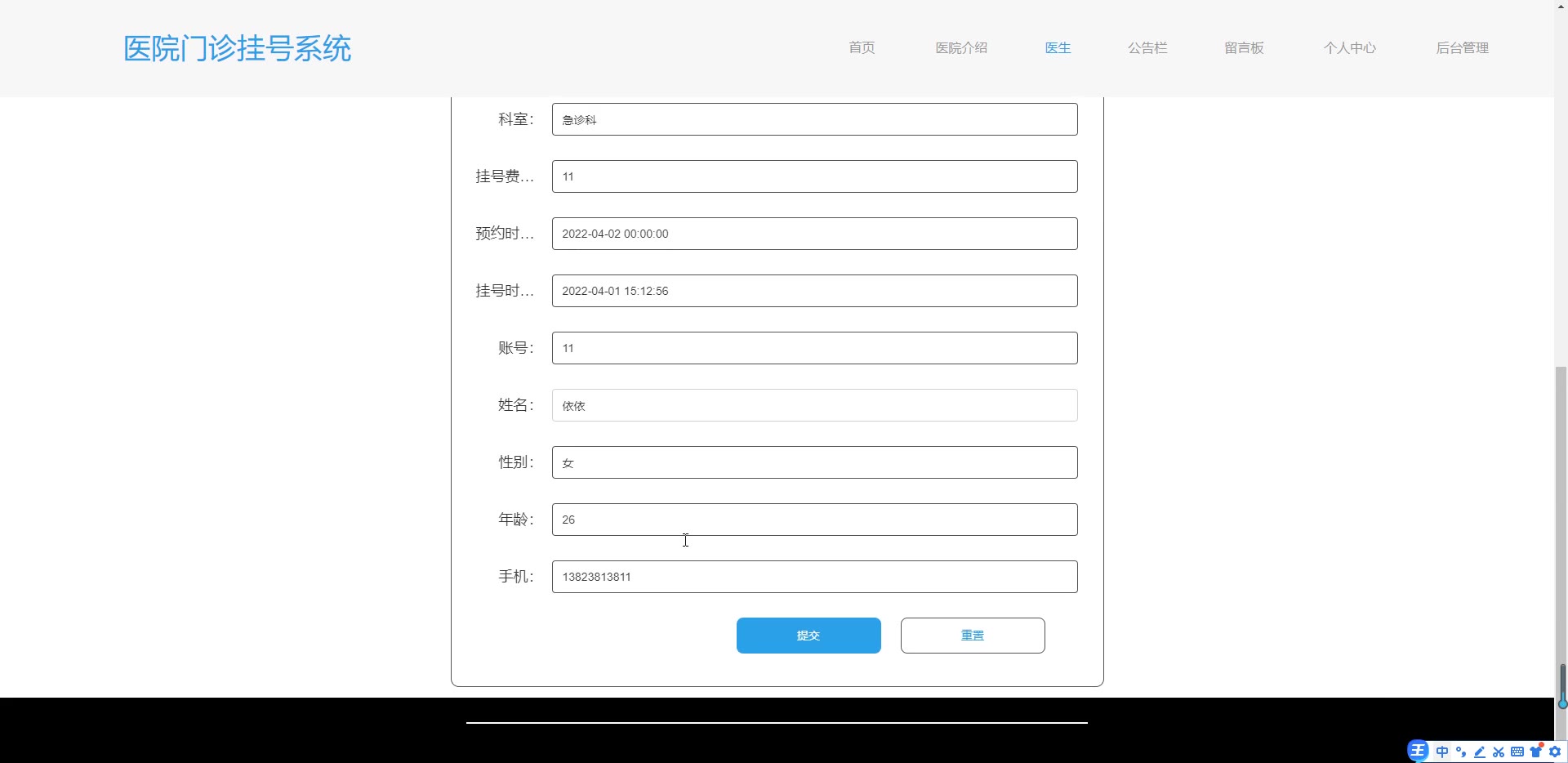
Task: Open the skin (shirt) icon in IME bar
Action: pyautogui.click(x=1536, y=751)
